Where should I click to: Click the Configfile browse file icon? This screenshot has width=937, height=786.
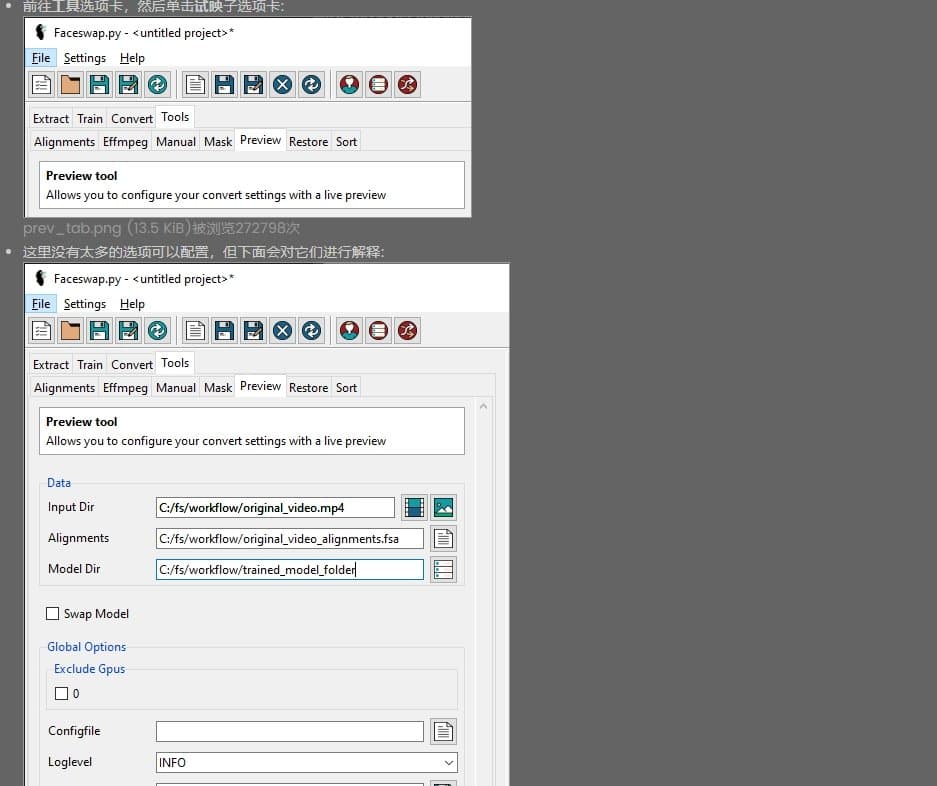coord(443,732)
